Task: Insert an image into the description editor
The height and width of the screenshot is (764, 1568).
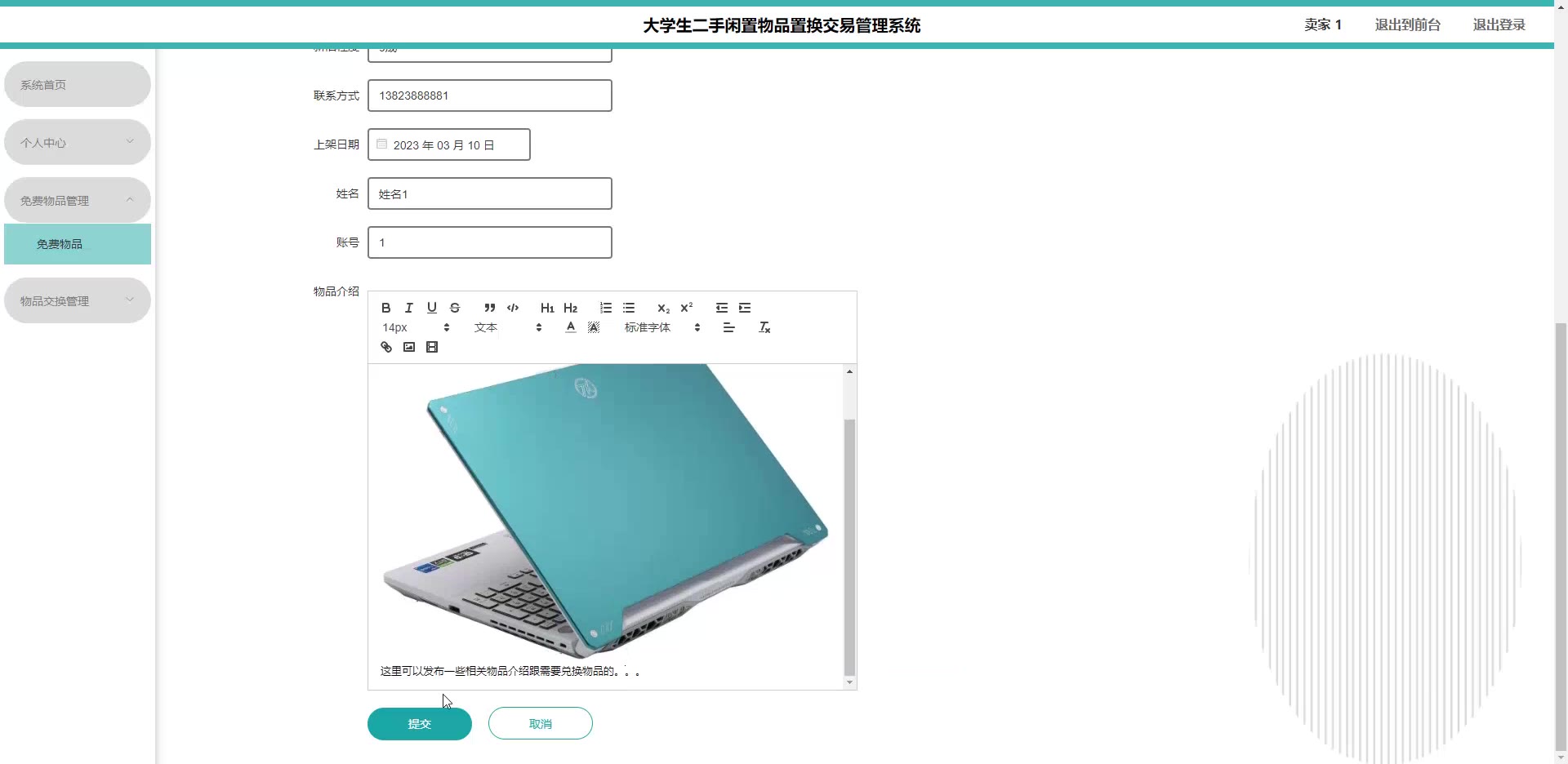Action: [409, 347]
